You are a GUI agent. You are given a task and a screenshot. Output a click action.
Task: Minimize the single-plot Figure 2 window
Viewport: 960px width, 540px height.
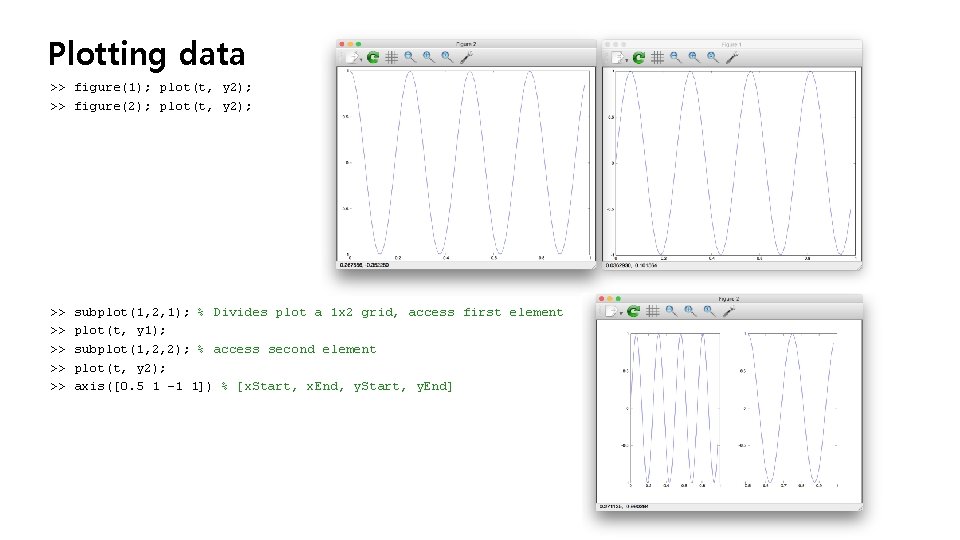pos(350,44)
